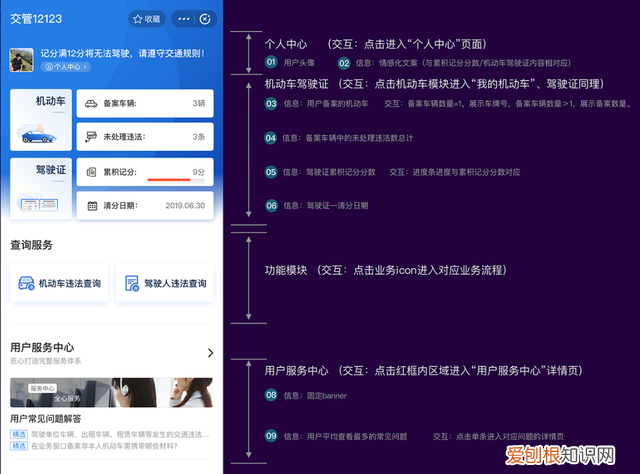Open the 服务中心 banner image
Image resolution: width=640 pixels, height=474 pixels.
coord(111,392)
